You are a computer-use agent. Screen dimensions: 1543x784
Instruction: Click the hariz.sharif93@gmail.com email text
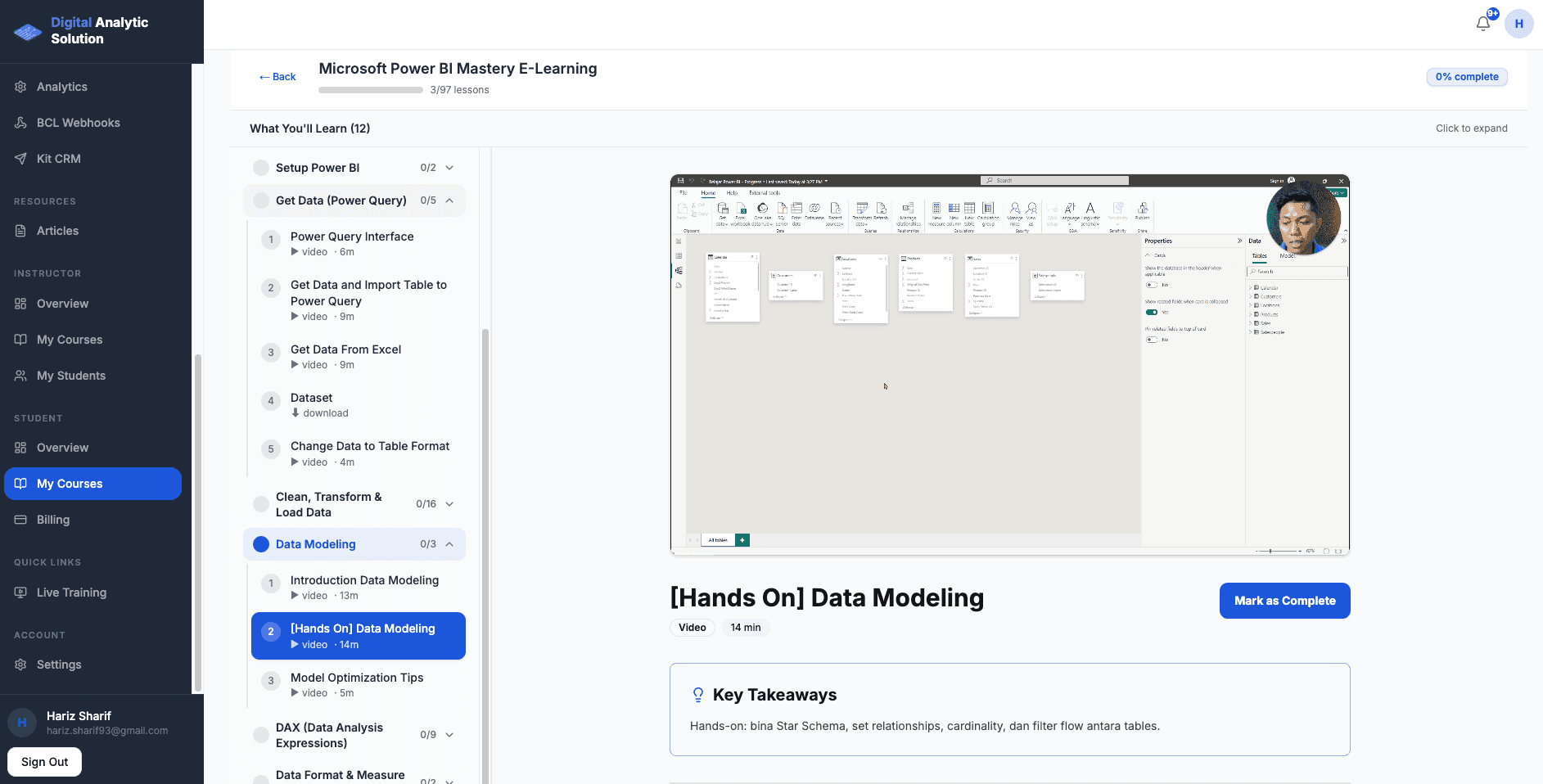coord(107,731)
